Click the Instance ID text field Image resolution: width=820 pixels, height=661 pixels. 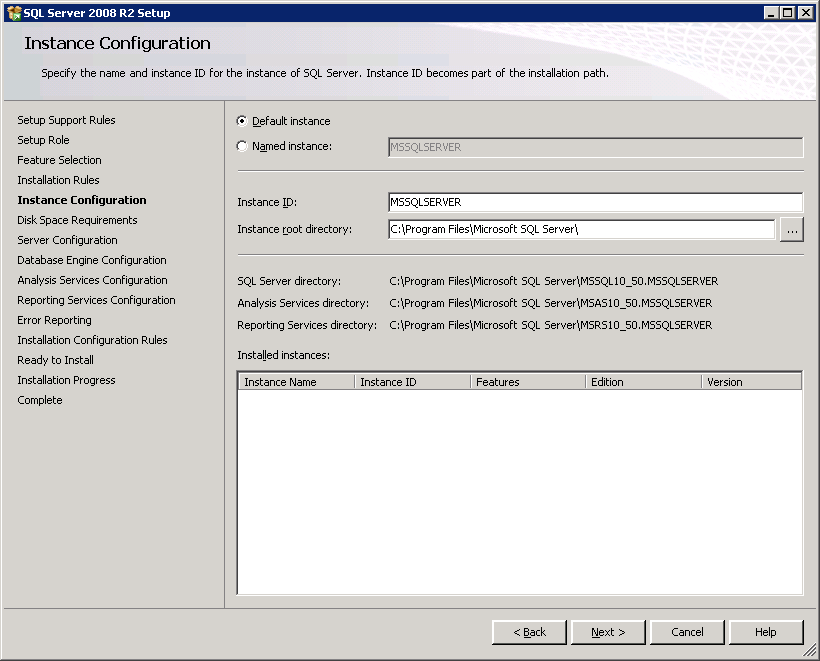pyautogui.click(x=595, y=202)
